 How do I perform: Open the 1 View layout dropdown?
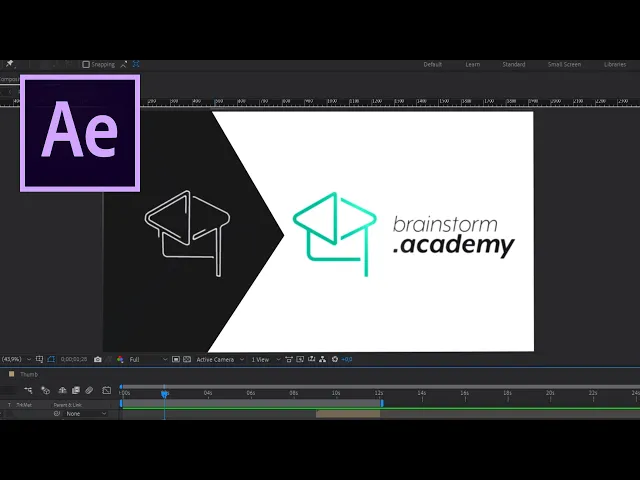pyautogui.click(x=265, y=359)
